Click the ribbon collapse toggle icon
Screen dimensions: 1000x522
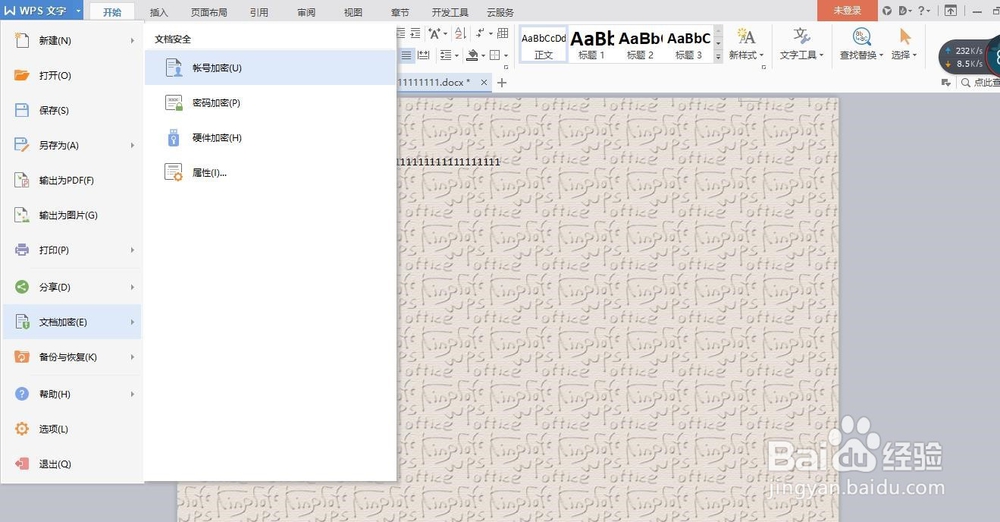950,10
